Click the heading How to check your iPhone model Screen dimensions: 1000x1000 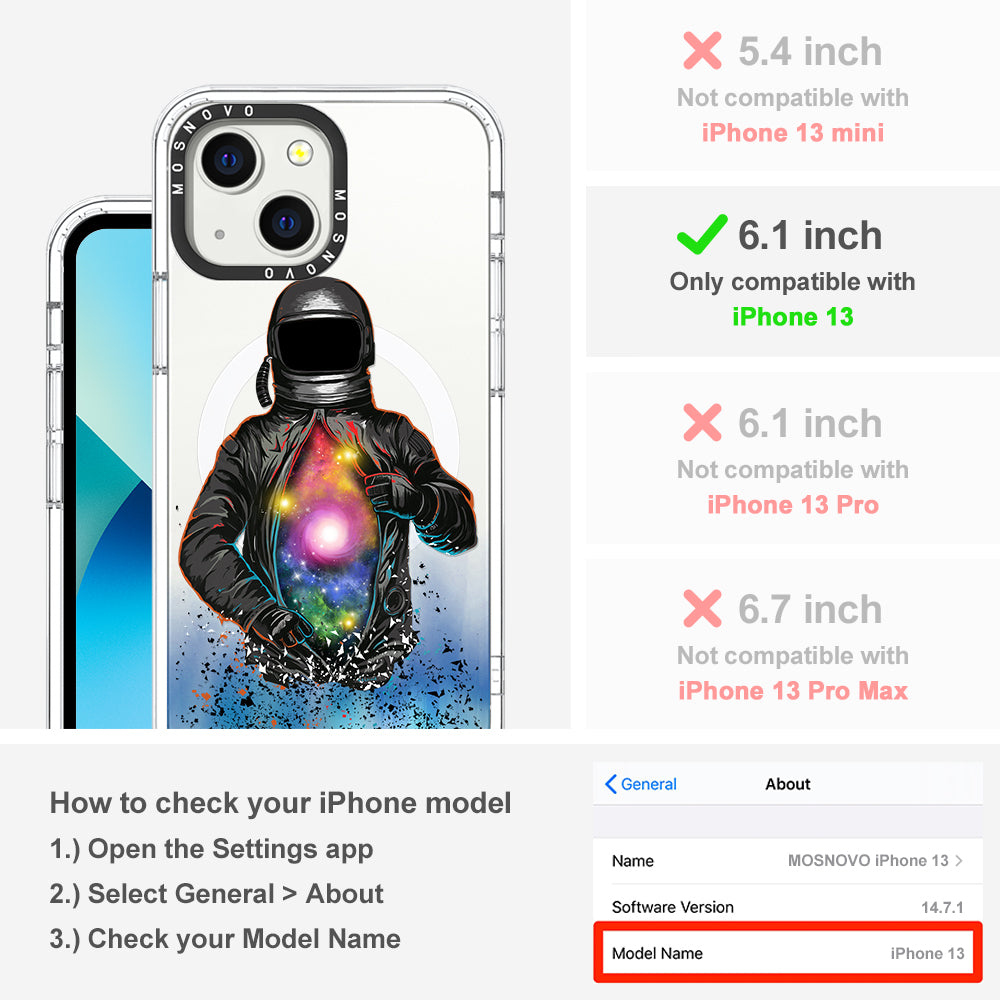(x=281, y=803)
